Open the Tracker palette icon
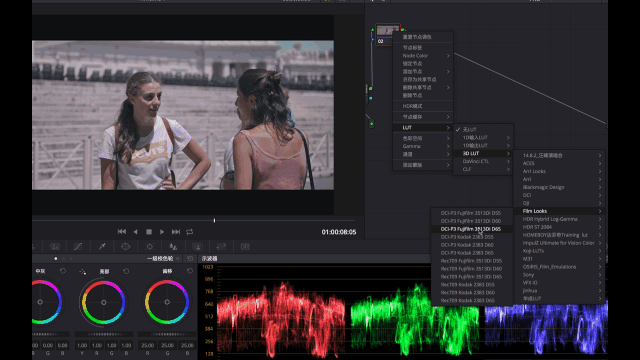Image resolution: width=640 pixels, height=360 pixels. coord(150,247)
